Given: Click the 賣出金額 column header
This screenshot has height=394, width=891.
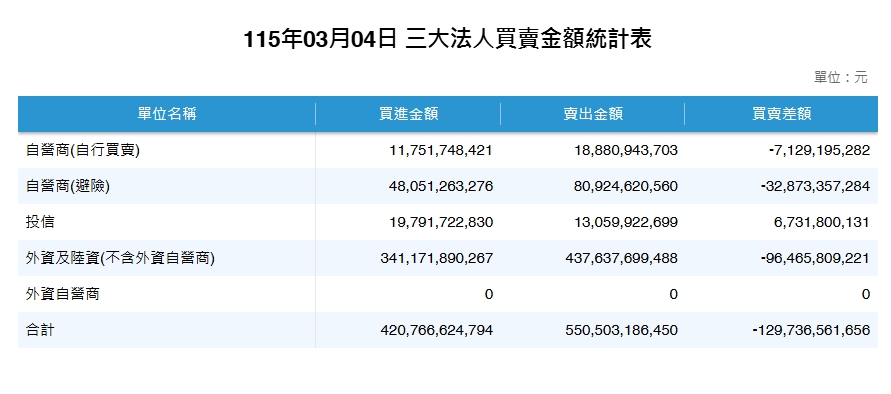Looking at the screenshot, I should [x=593, y=114].
